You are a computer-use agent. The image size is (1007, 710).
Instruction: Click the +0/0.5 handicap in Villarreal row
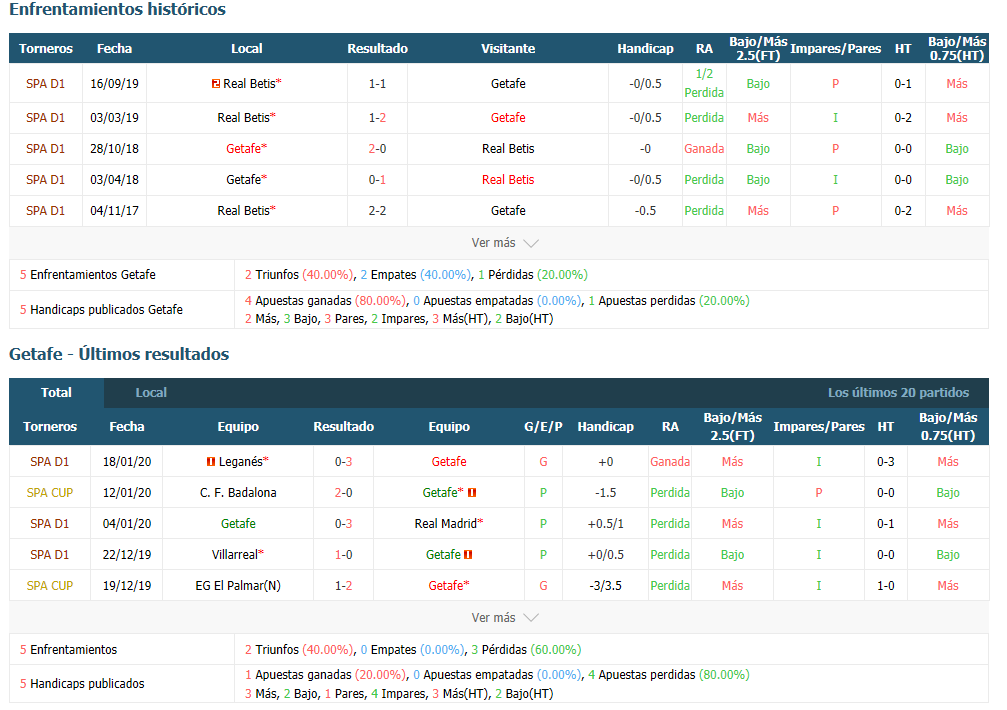(606, 555)
